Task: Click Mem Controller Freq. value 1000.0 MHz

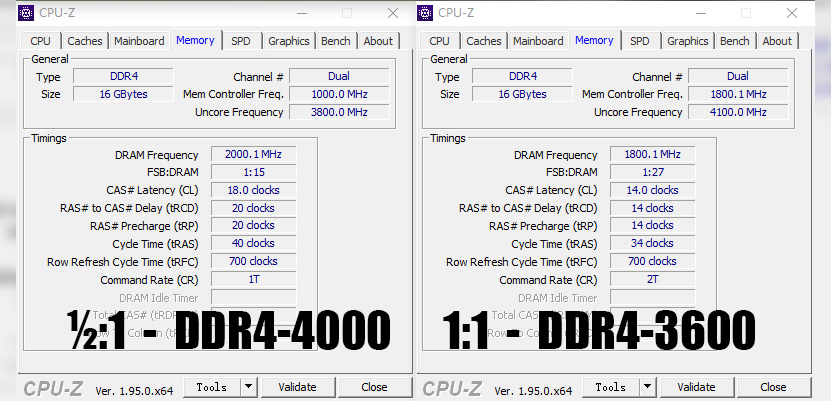Action: click(339, 94)
